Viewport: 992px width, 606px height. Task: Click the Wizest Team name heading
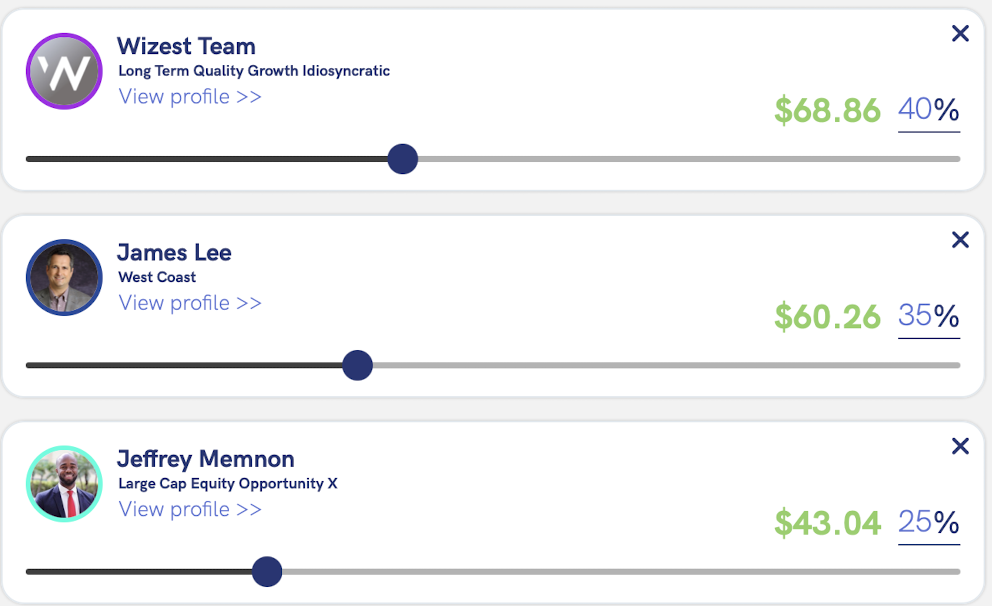[186, 46]
